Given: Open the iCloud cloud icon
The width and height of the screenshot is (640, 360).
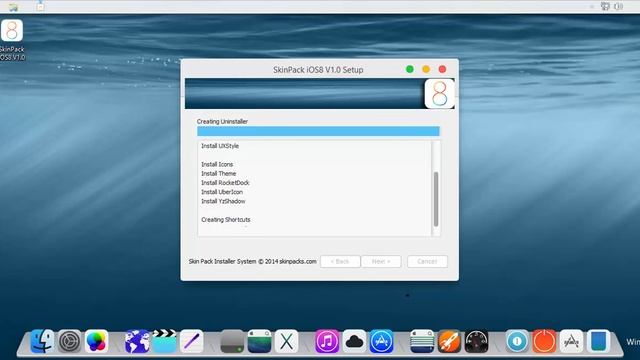Looking at the screenshot, I should [354, 341].
